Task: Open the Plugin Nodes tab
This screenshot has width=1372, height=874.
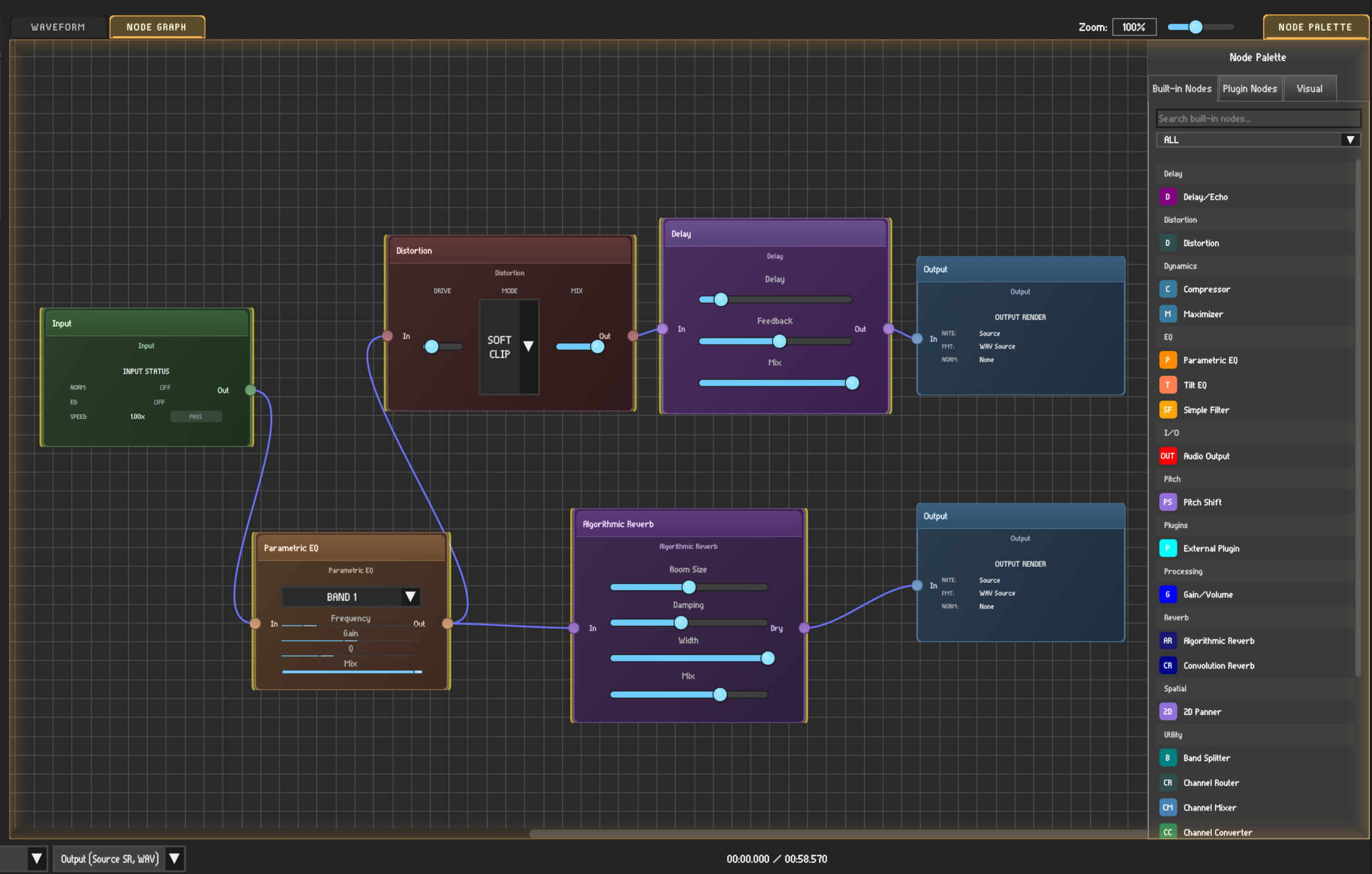Action: pos(1249,89)
